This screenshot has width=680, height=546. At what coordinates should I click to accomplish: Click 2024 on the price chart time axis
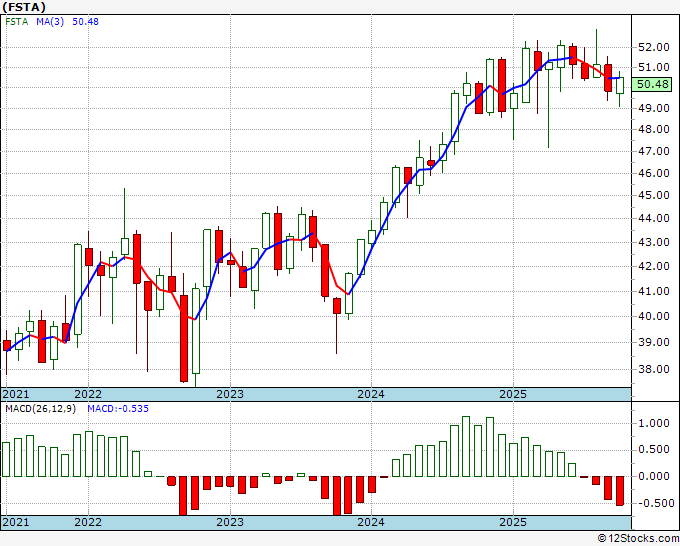tap(371, 394)
